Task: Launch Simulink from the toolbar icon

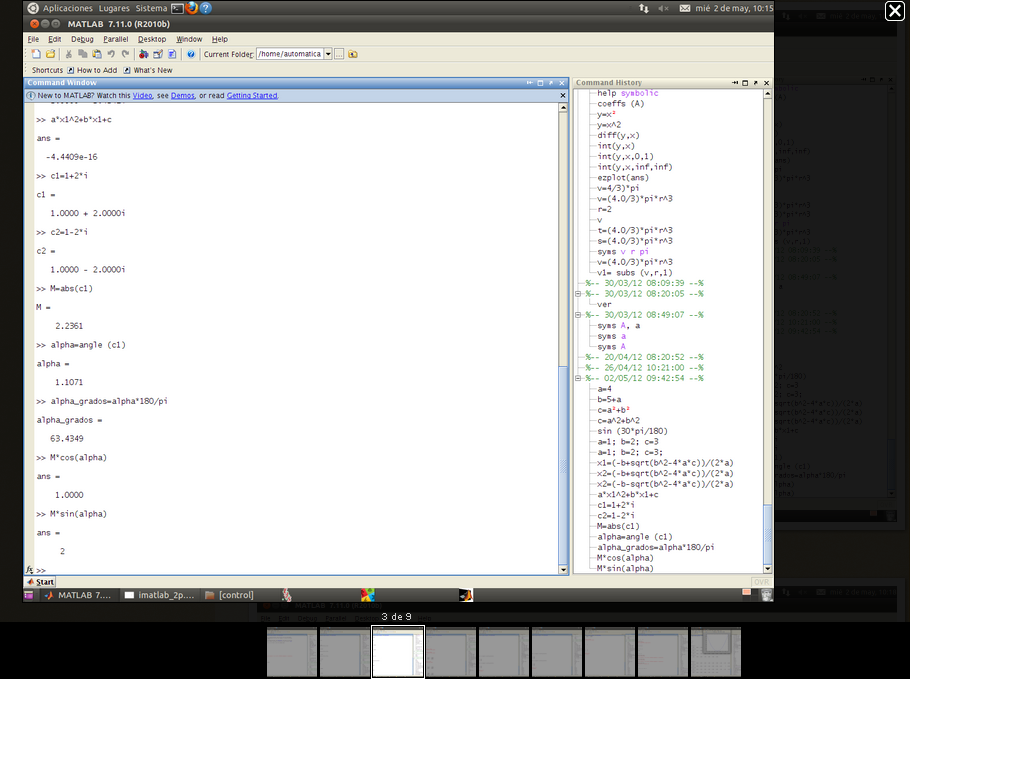Action: coord(144,54)
